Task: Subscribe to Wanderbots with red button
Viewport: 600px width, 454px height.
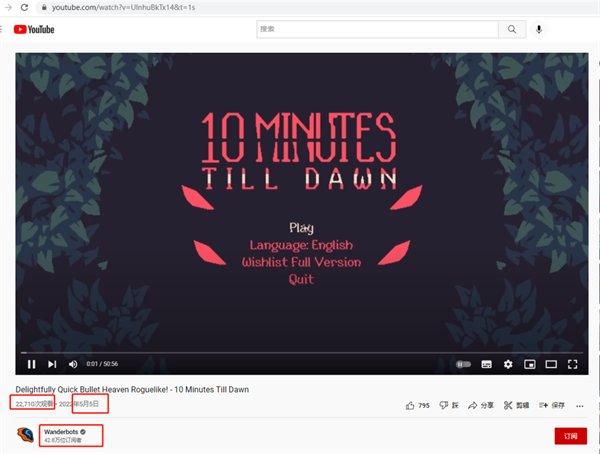Action: pos(571,436)
